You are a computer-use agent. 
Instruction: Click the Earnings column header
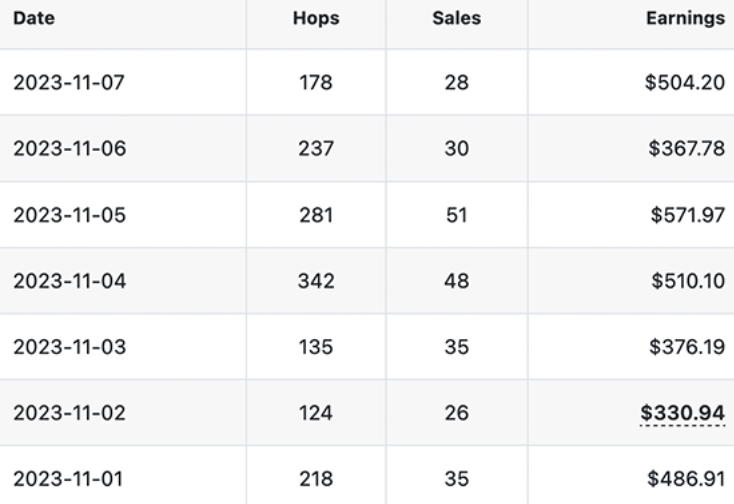point(685,18)
